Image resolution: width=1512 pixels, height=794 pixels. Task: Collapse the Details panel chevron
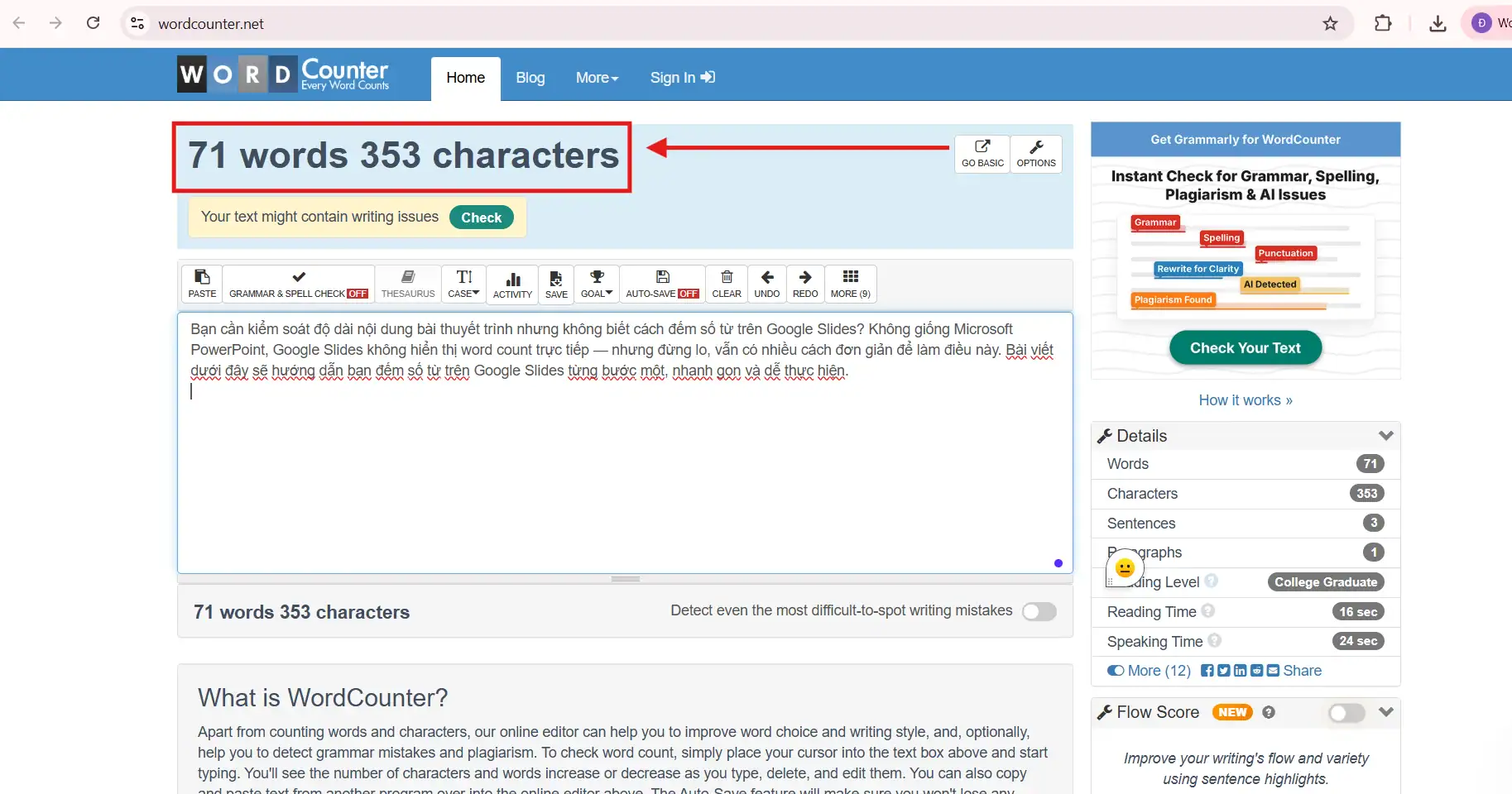(x=1385, y=436)
